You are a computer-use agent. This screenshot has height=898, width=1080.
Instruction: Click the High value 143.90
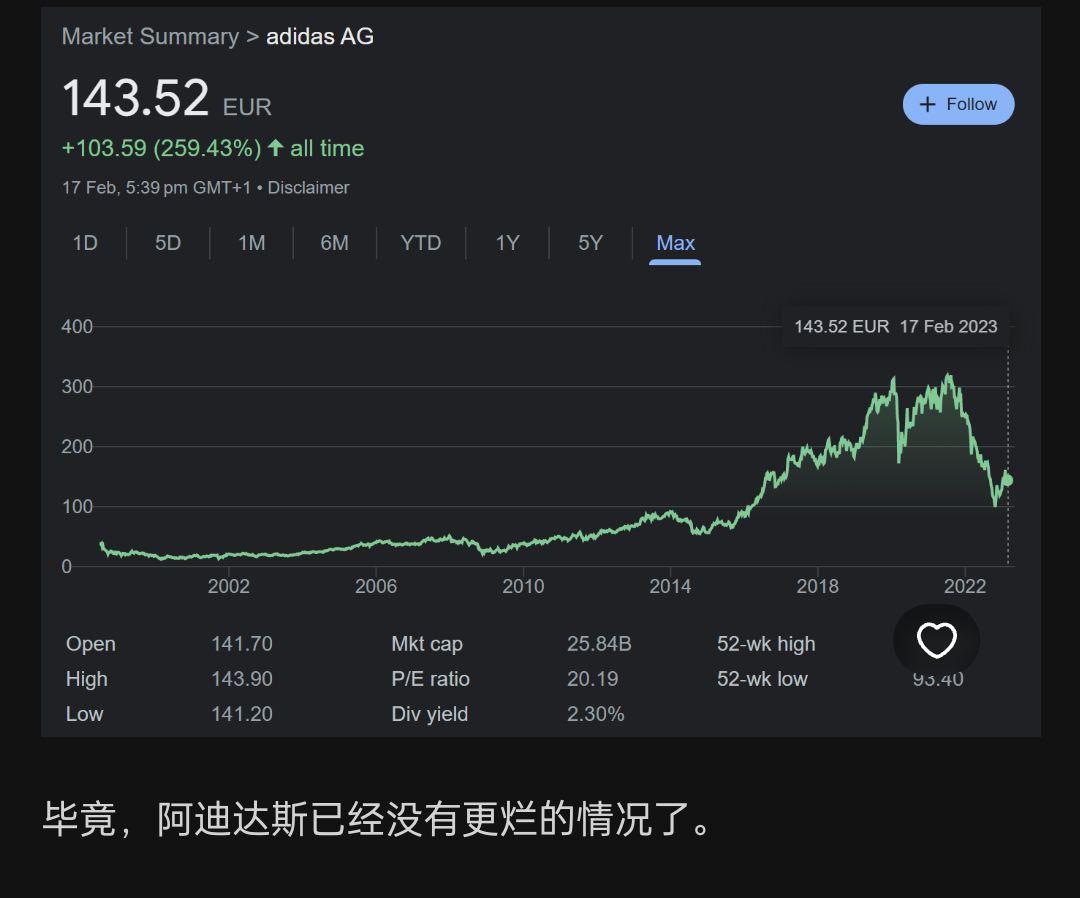(x=242, y=679)
